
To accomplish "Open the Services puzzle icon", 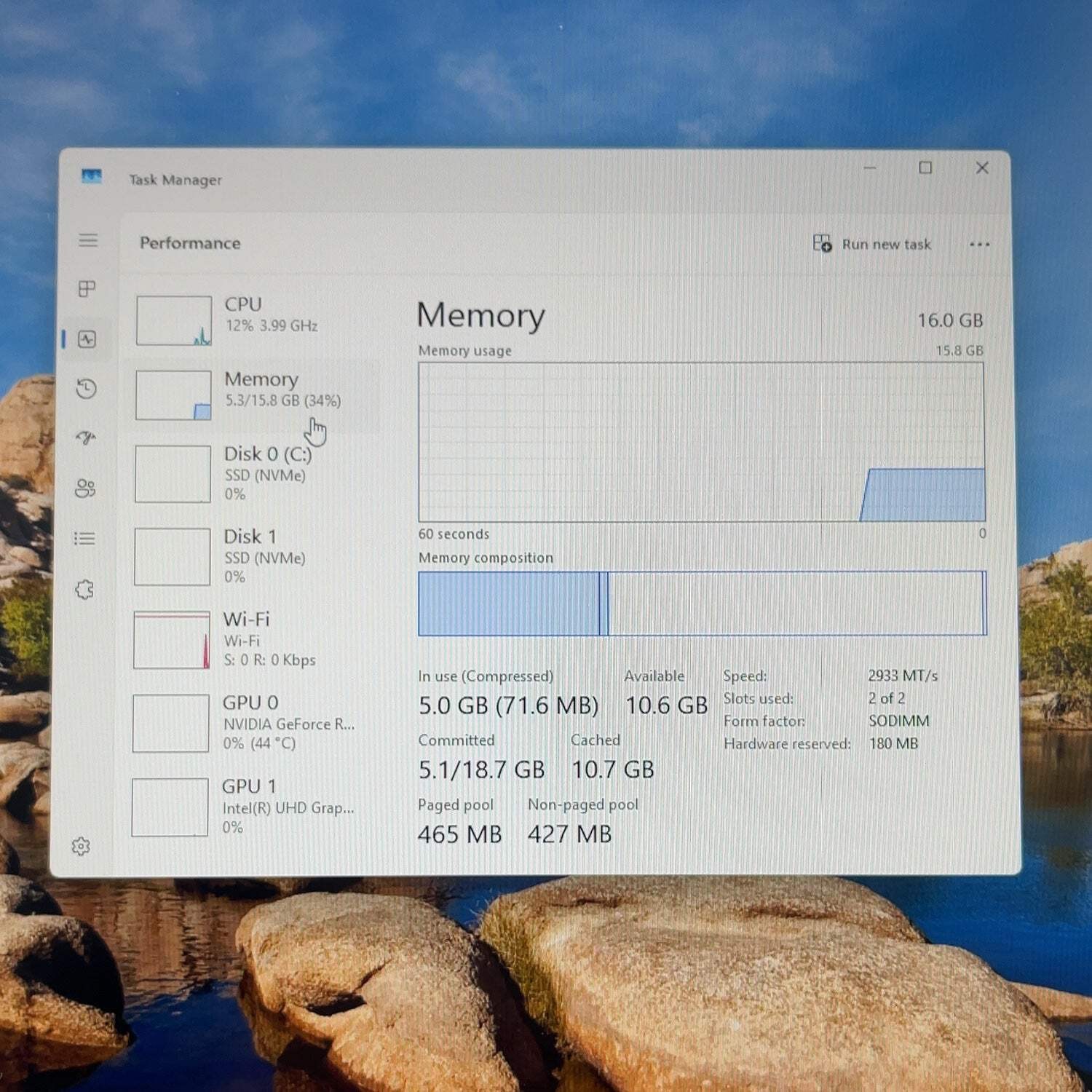I will coord(84,589).
